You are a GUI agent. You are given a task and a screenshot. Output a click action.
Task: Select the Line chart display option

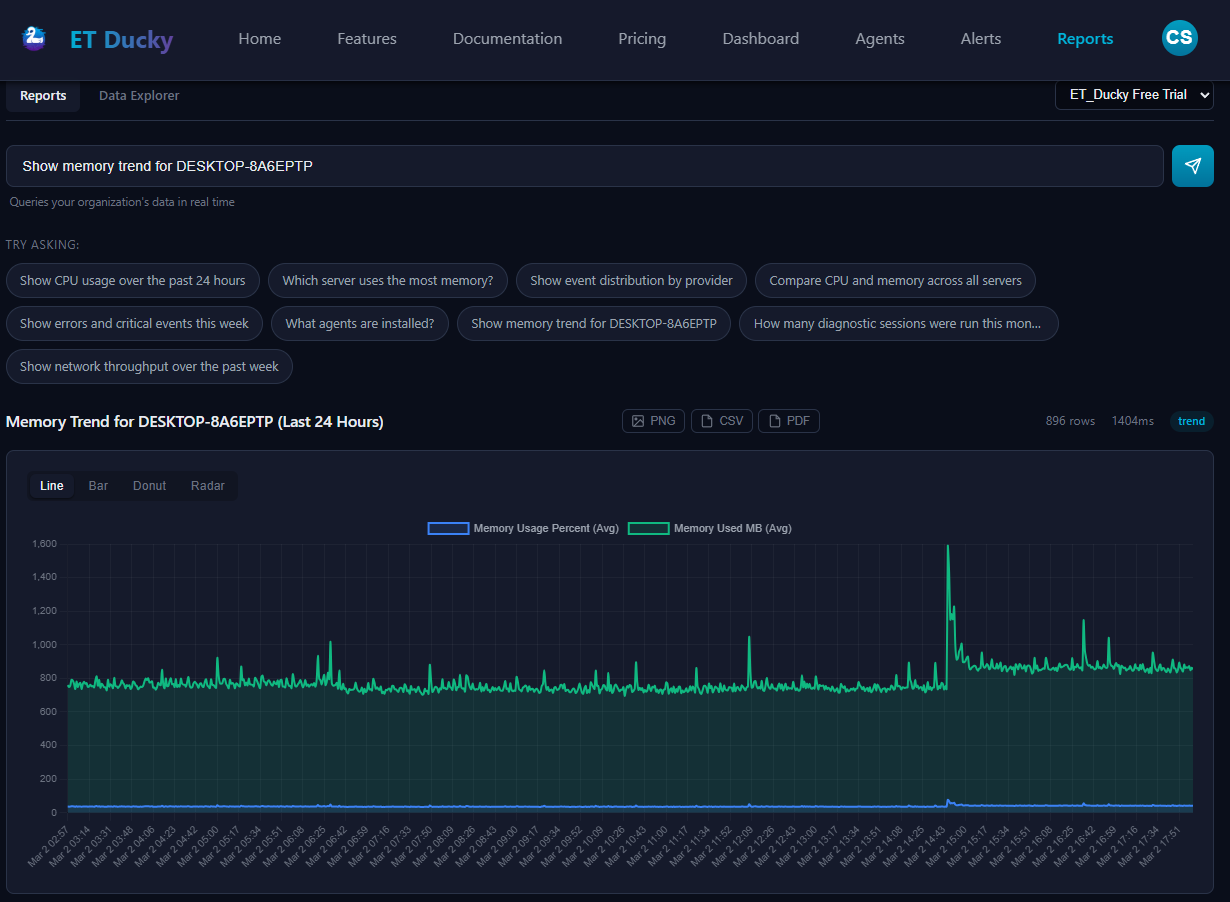click(x=51, y=485)
